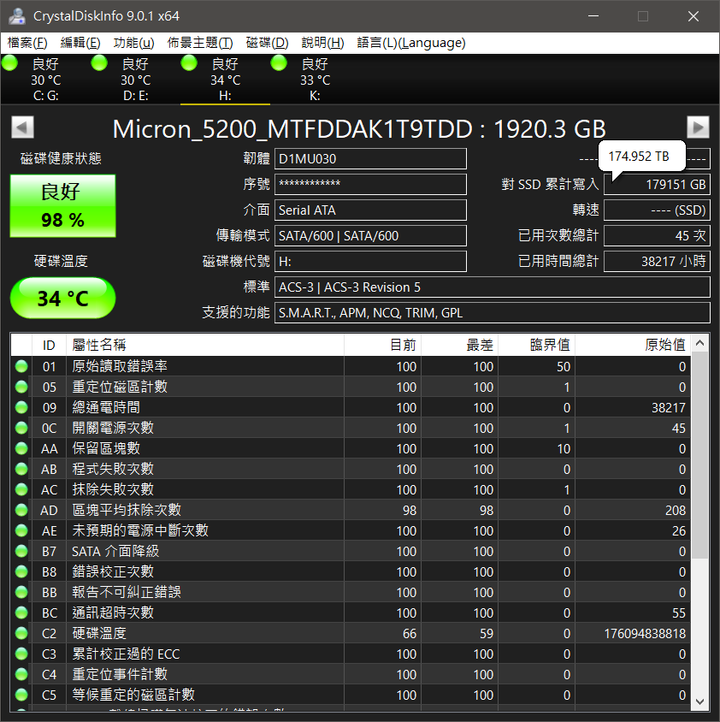Click the 良好 98 % health status button

[x=63, y=206]
